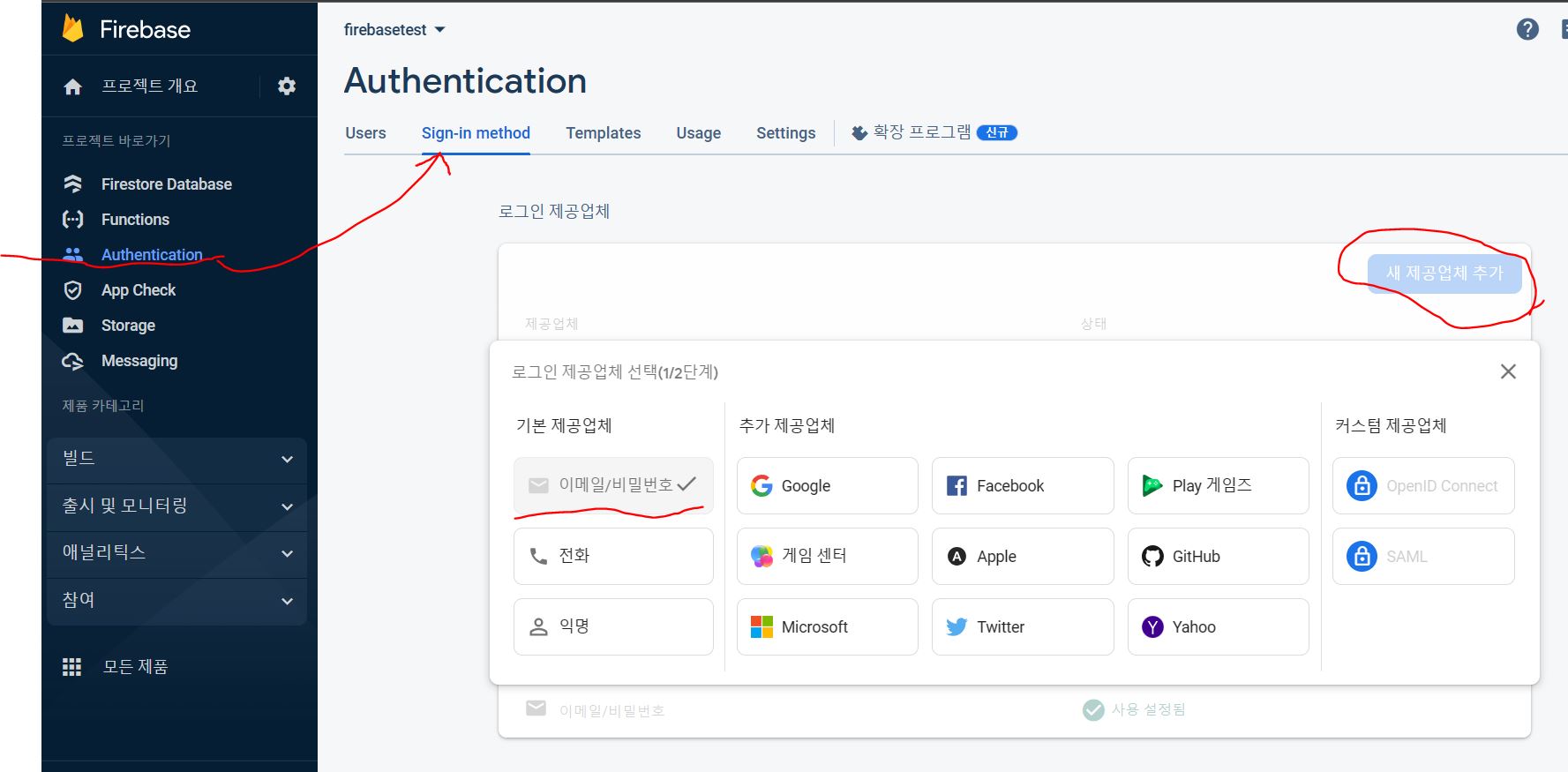Open 모든 제품 in sidebar
The width and height of the screenshot is (1568, 772).
135,667
